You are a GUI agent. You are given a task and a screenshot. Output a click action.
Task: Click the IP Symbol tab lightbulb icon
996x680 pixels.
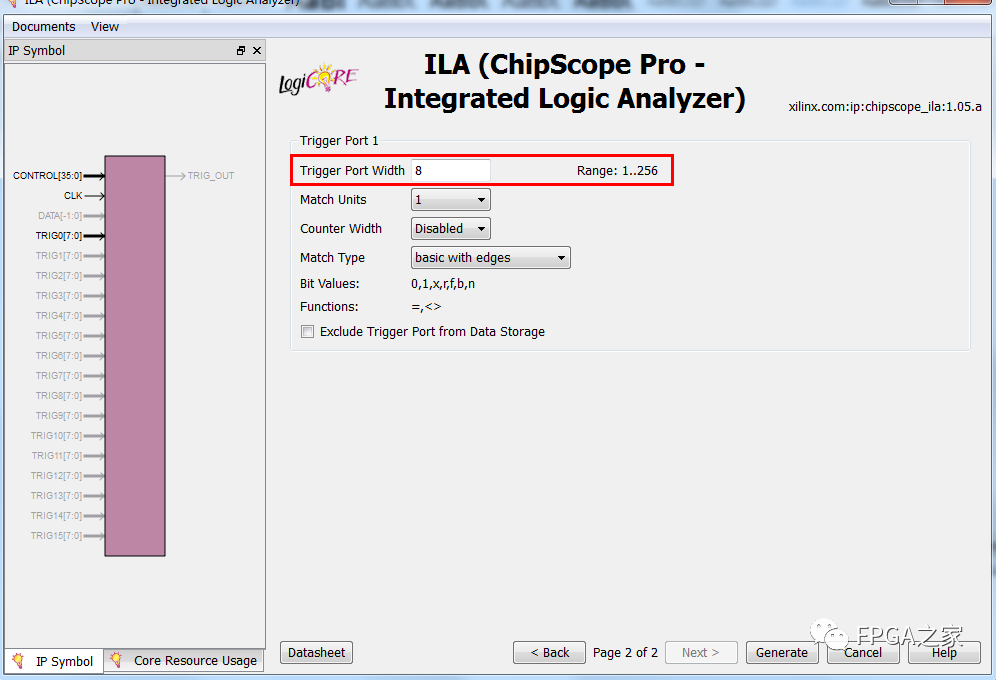[18, 660]
